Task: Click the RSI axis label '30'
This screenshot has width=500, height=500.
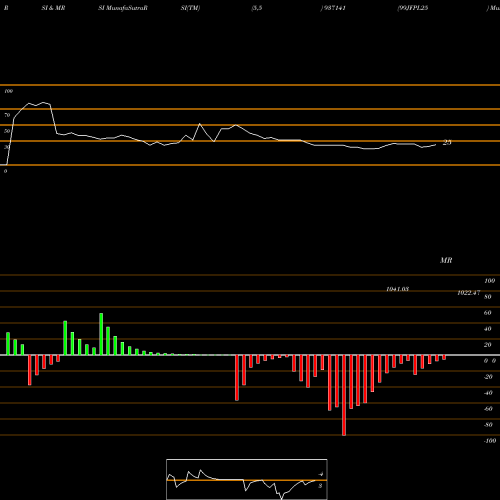Action: 7,147
